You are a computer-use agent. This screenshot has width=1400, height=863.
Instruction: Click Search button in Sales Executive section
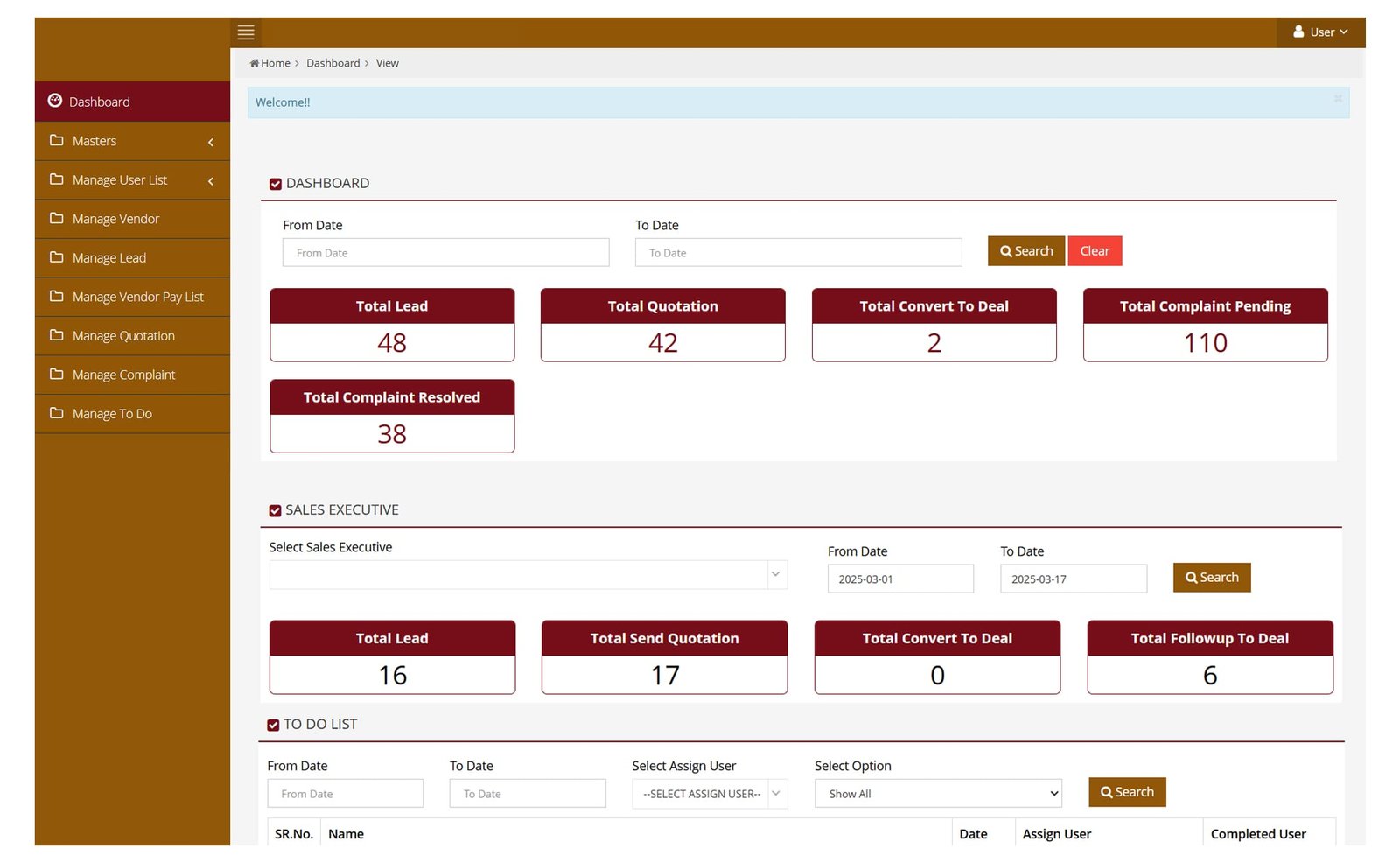coord(1211,578)
